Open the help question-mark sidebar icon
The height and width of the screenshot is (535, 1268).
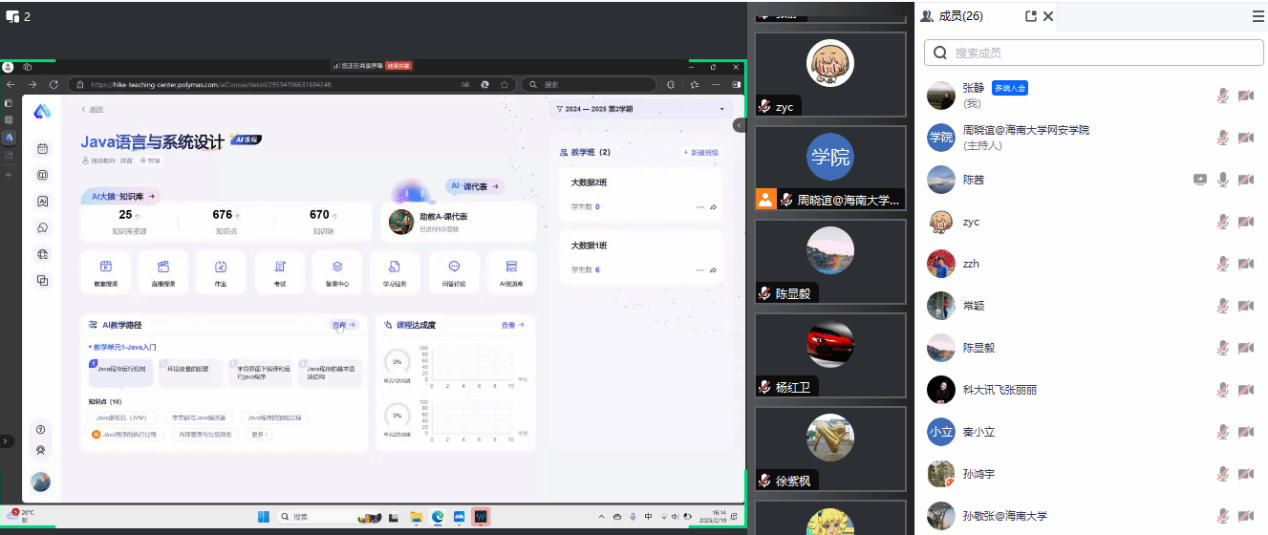point(41,429)
